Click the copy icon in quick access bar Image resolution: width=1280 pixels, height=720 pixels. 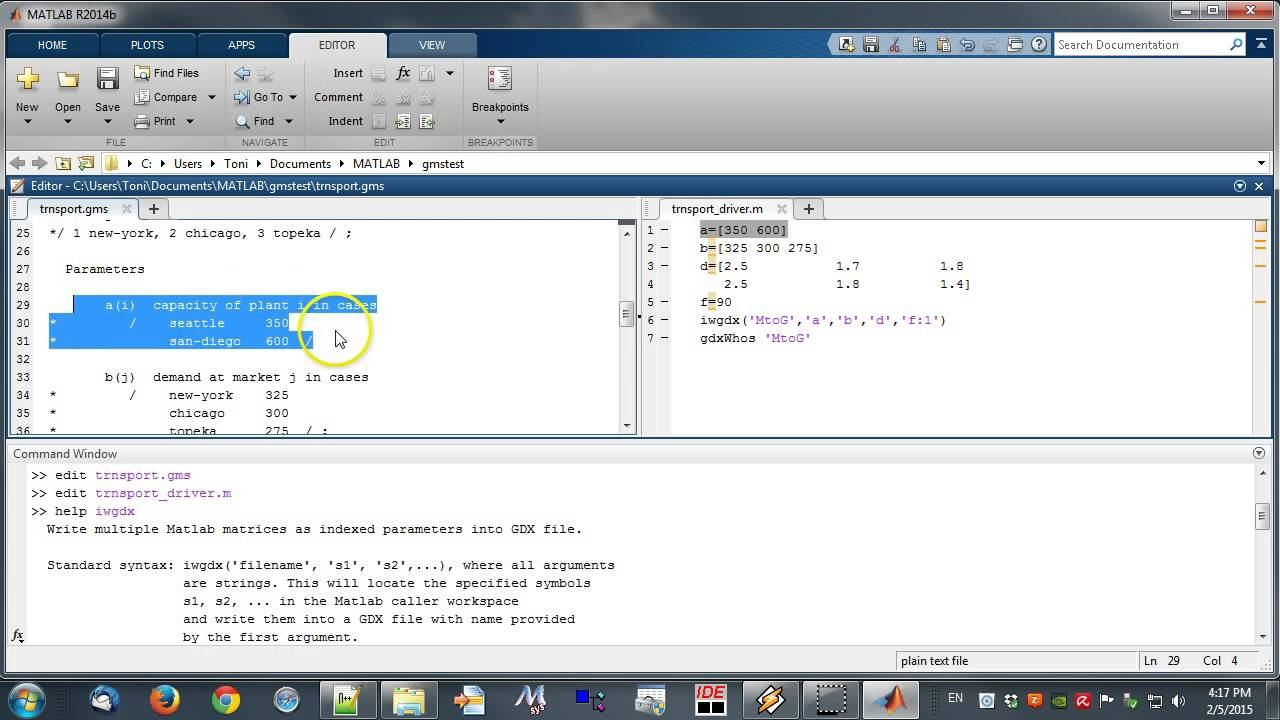pyautogui.click(x=918, y=44)
